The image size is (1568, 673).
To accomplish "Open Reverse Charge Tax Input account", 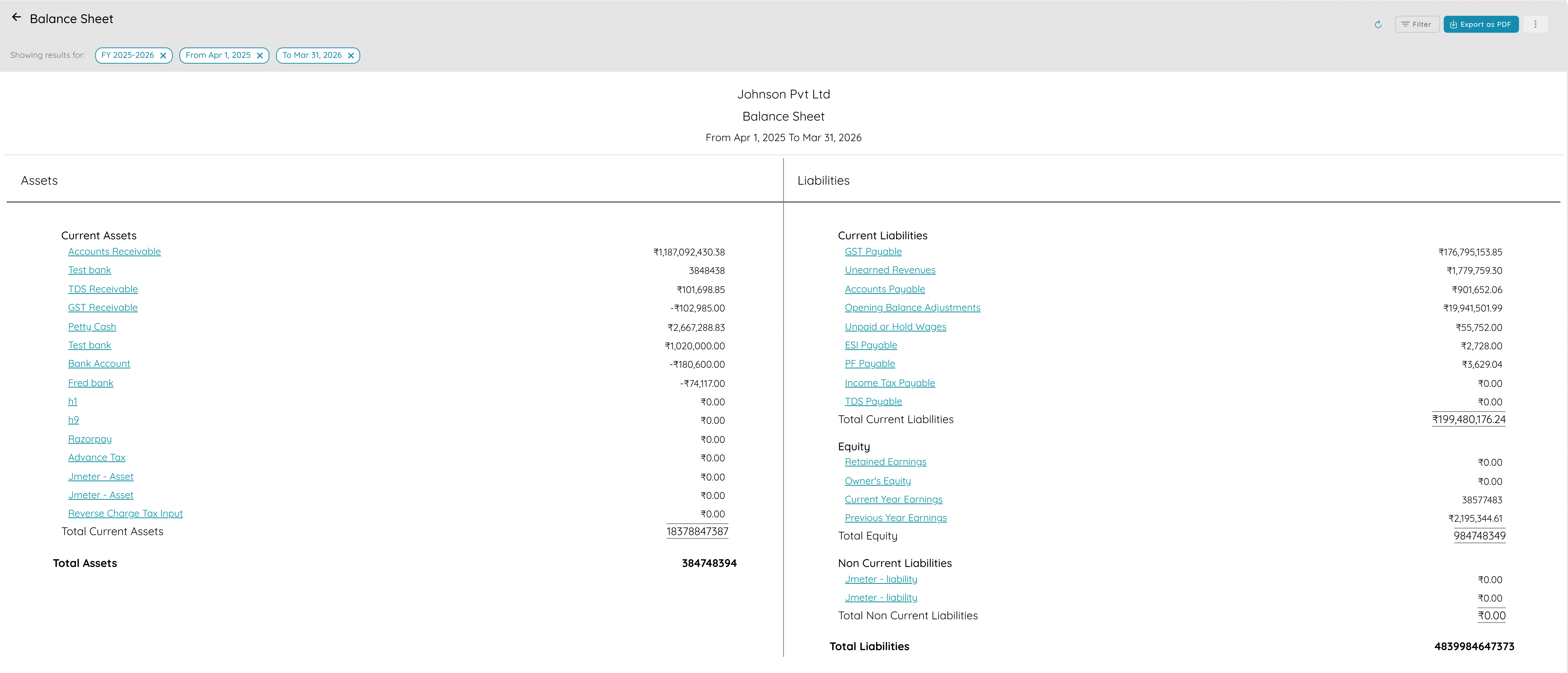I will [x=125, y=514].
